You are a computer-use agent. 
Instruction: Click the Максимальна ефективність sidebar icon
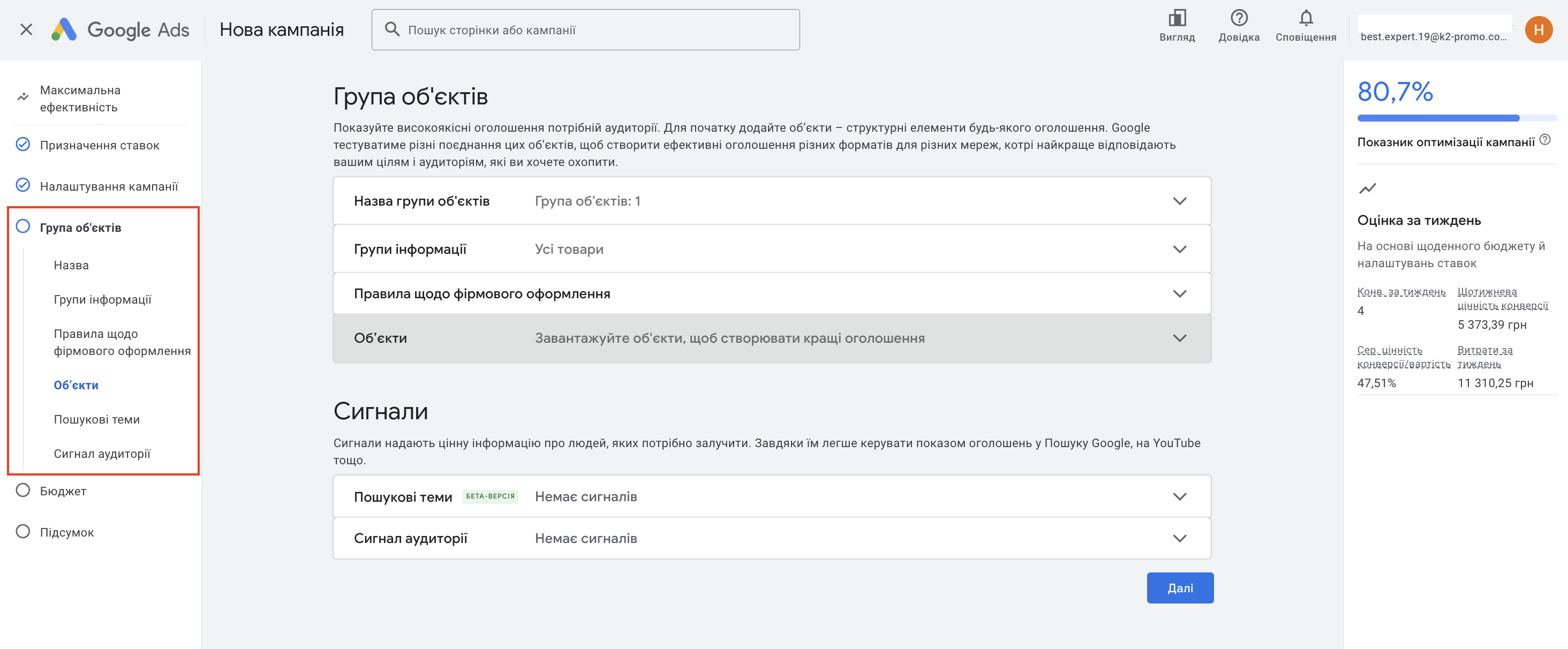tap(23, 97)
